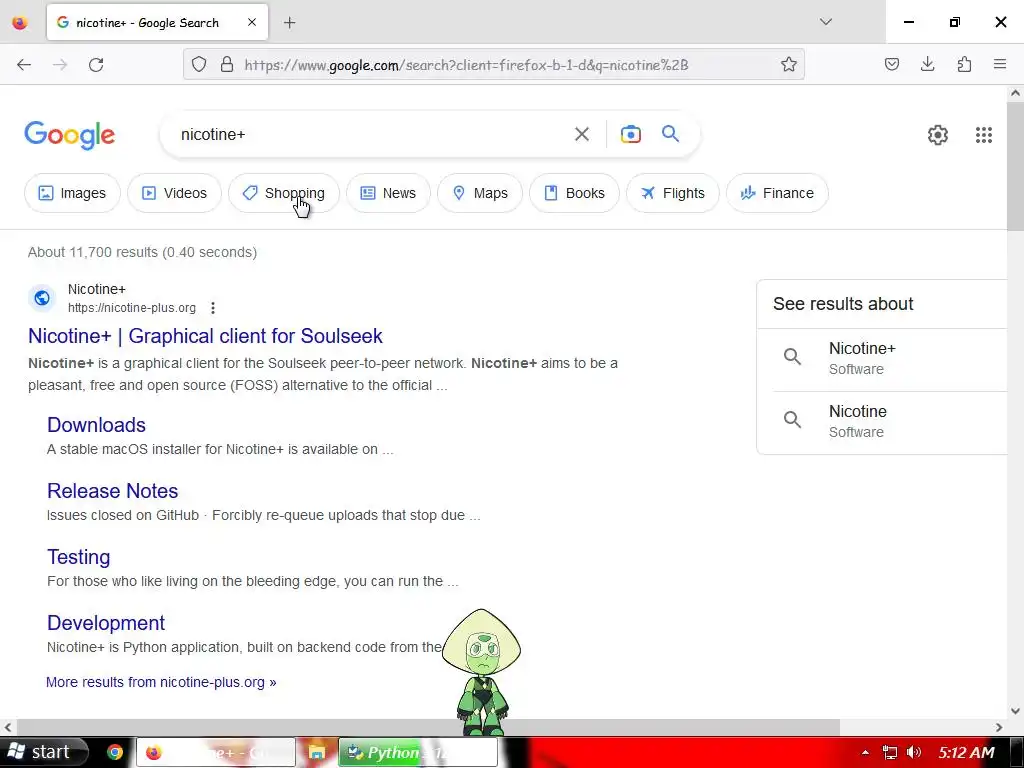Expand the list all tabs chevron
The image size is (1024, 768).
[x=825, y=22]
